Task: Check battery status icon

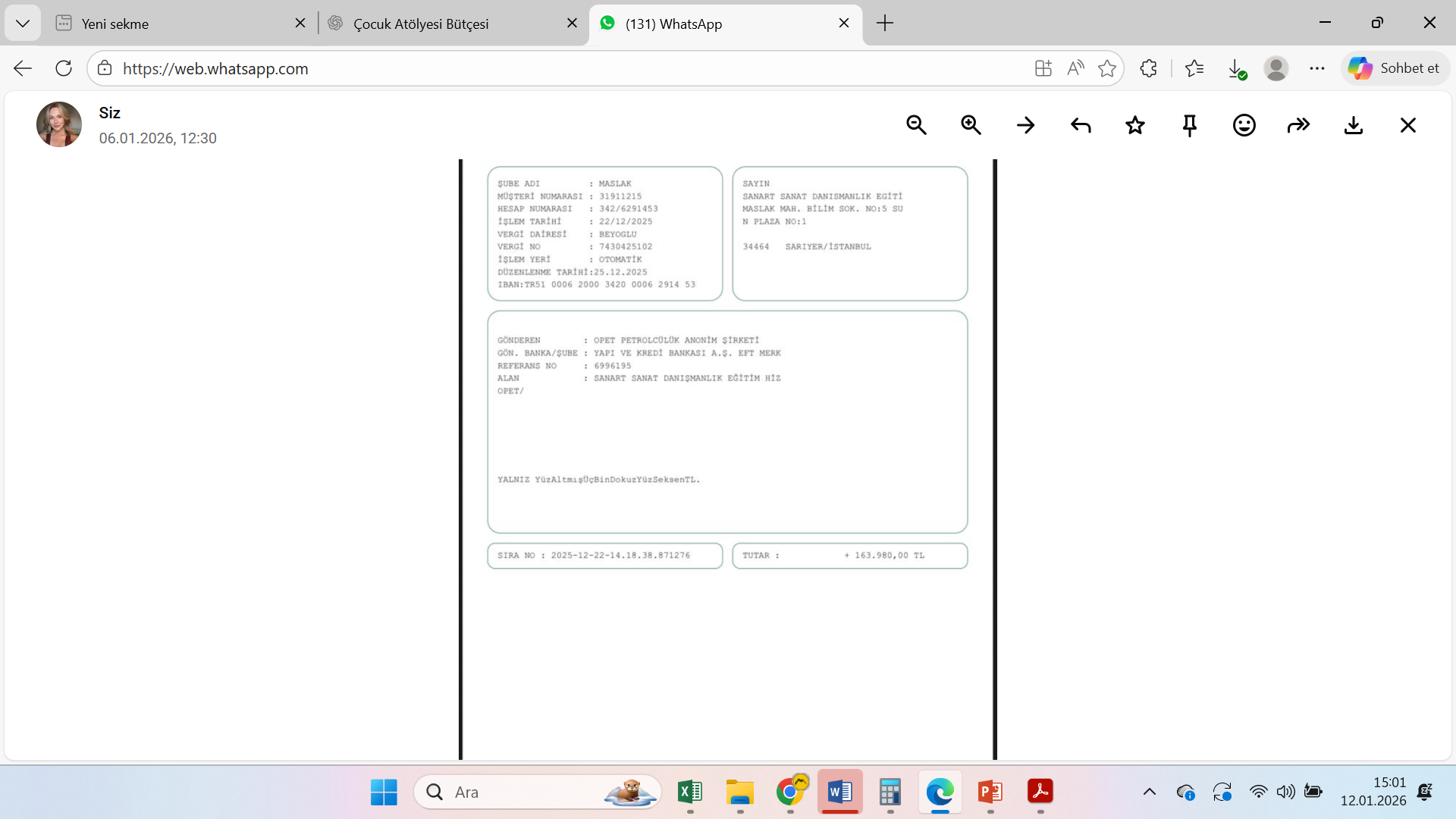Action: click(x=1313, y=792)
